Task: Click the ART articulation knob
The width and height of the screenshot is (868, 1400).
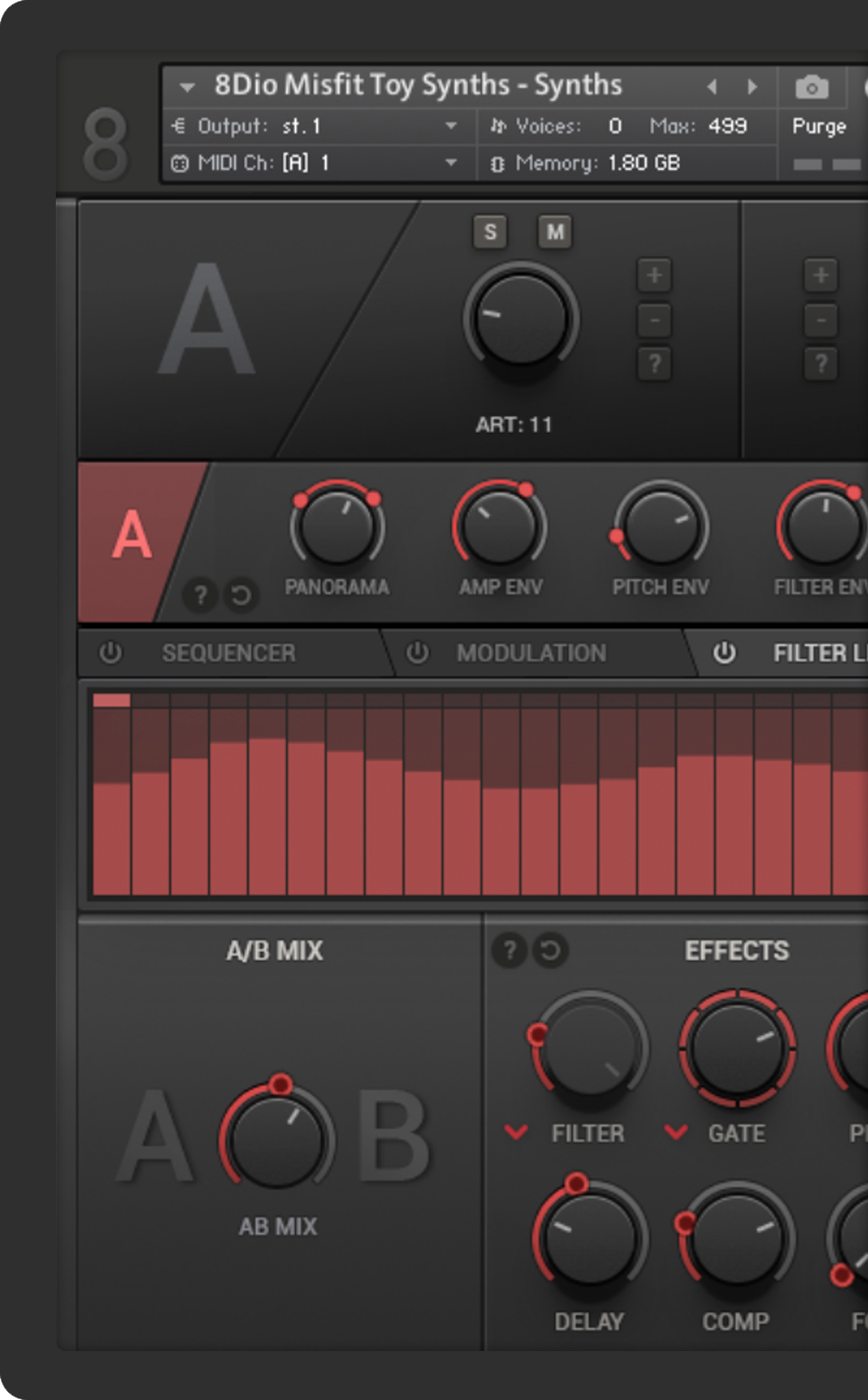Action: click(521, 320)
